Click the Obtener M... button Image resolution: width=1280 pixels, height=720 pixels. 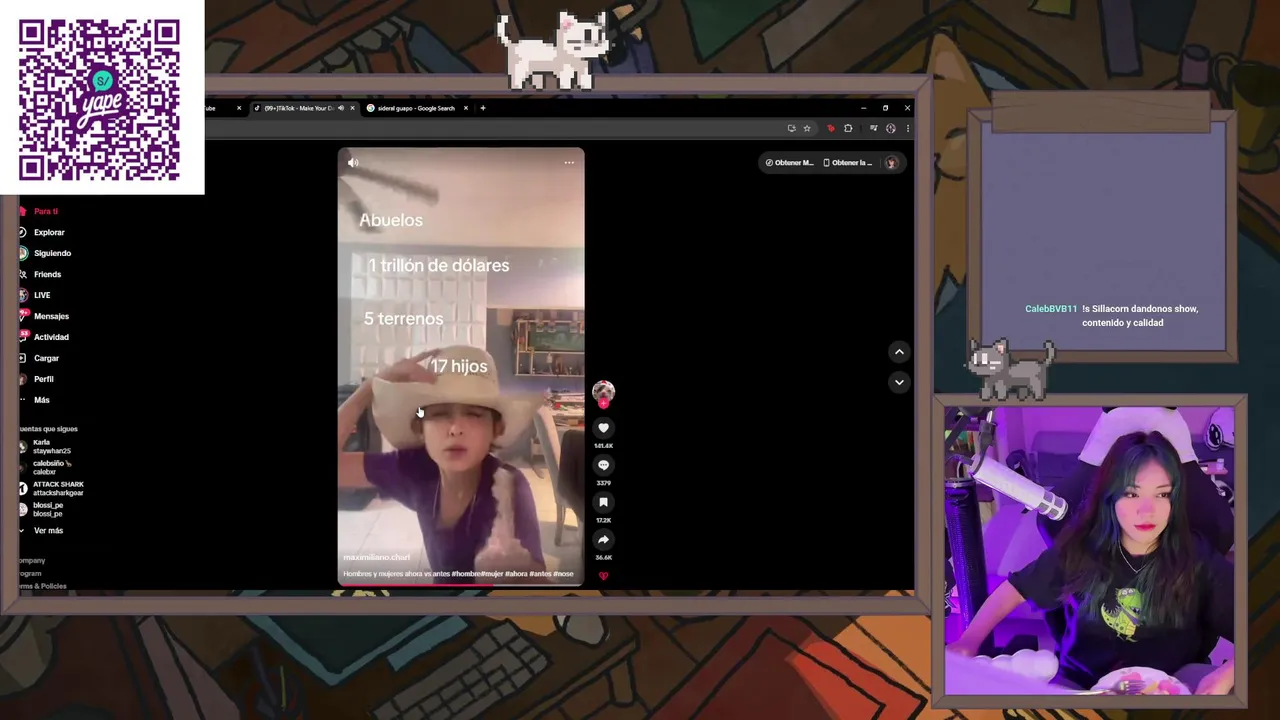coord(789,162)
